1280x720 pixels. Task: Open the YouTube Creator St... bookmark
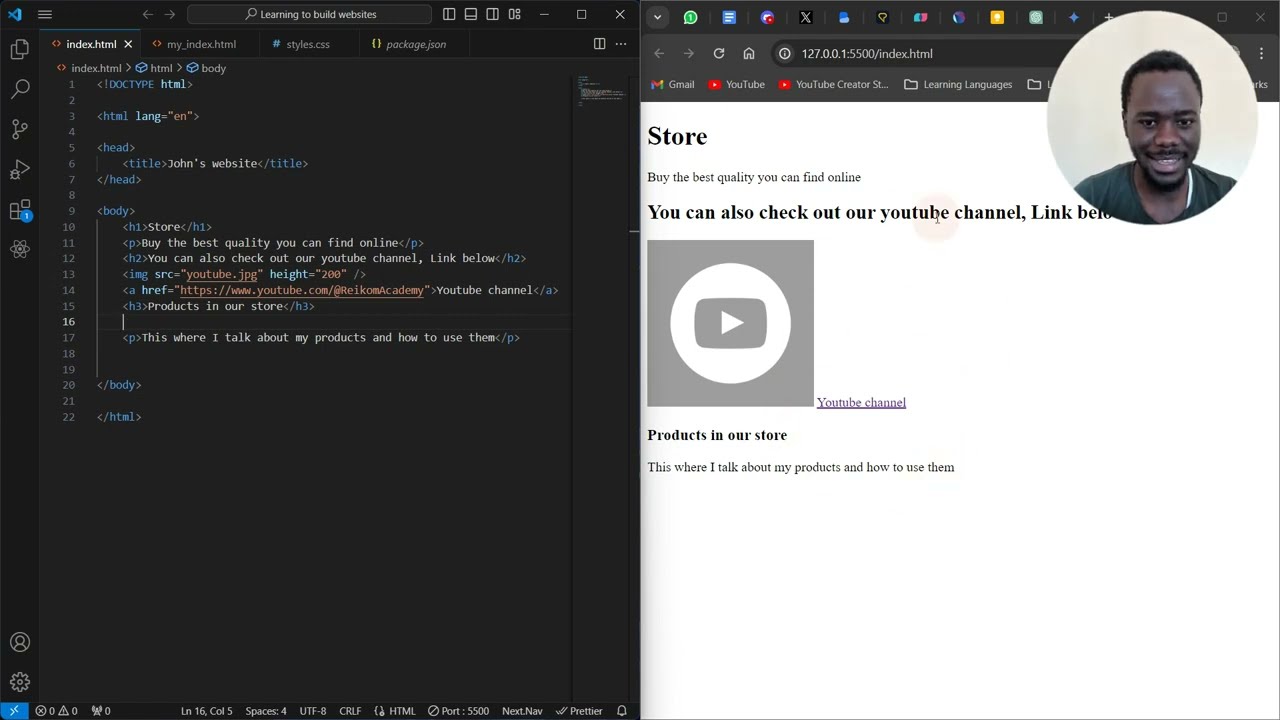point(833,84)
